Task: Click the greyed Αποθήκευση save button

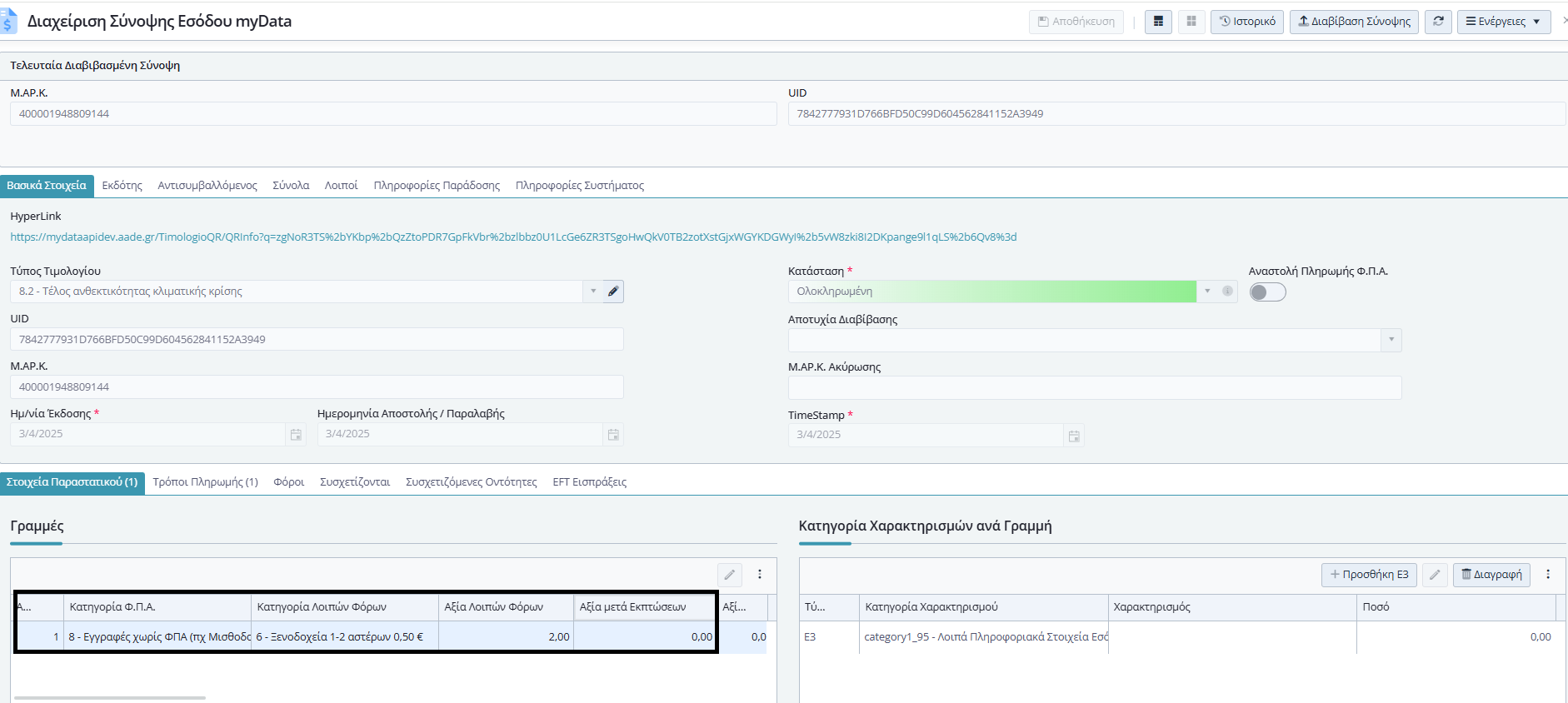Action: coord(1076,22)
